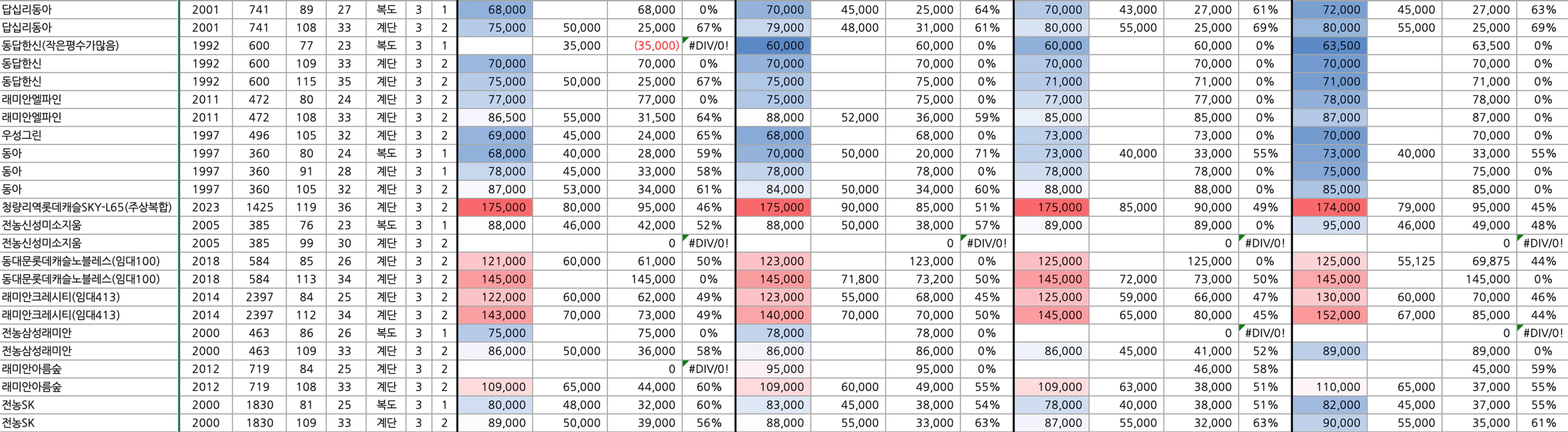The height and width of the screenshot is (432, 1568).
Task: Select the ratio cell 71%
Action: click(x=987, y=154)
